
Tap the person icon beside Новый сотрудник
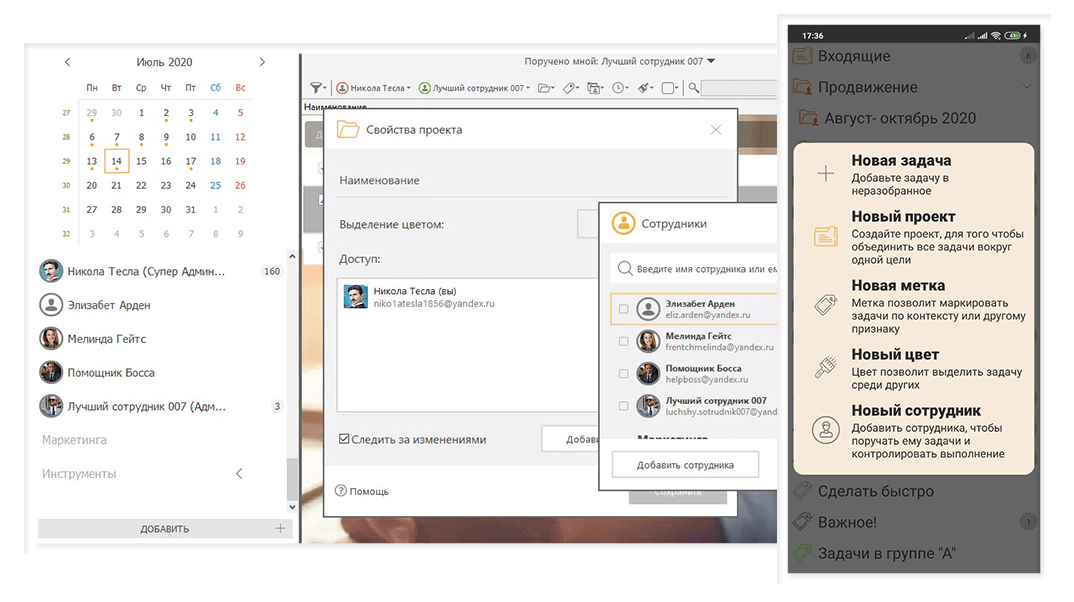click(x=826, y=430)
